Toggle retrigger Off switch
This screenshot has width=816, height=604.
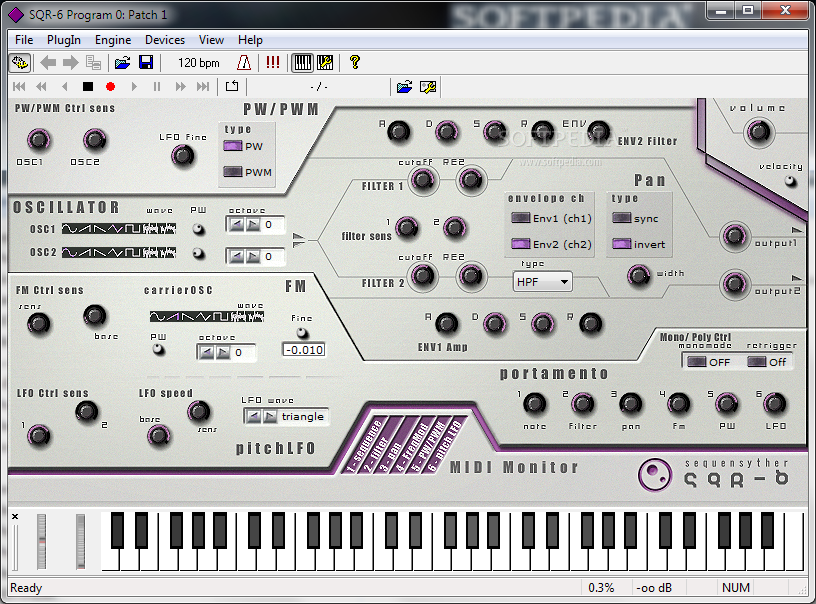coord(757,362)
